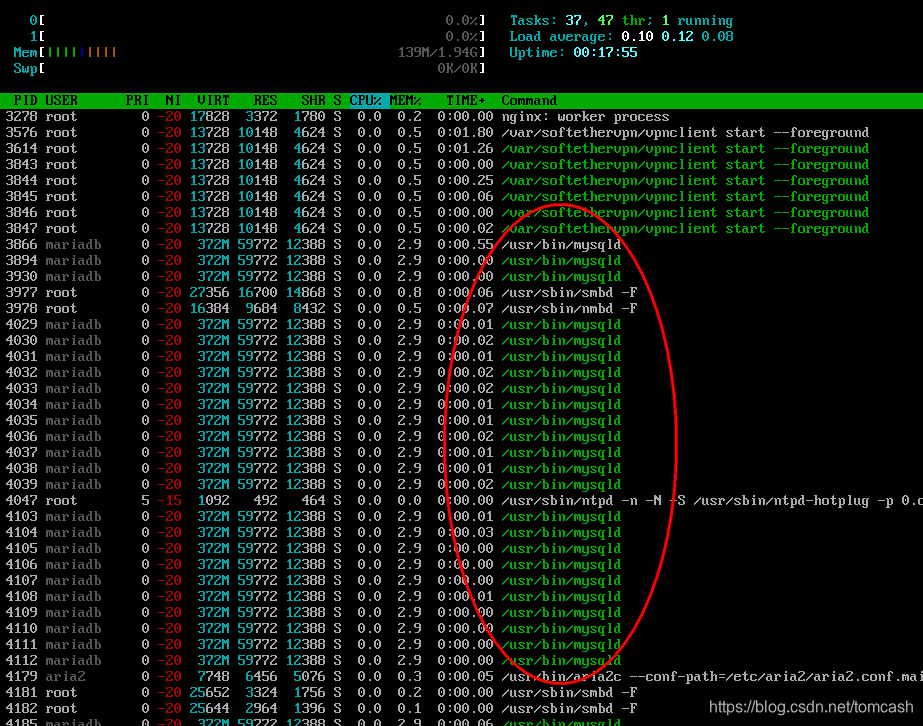
Task: Click the Tasks count line
Action: (x=621, y=21)
